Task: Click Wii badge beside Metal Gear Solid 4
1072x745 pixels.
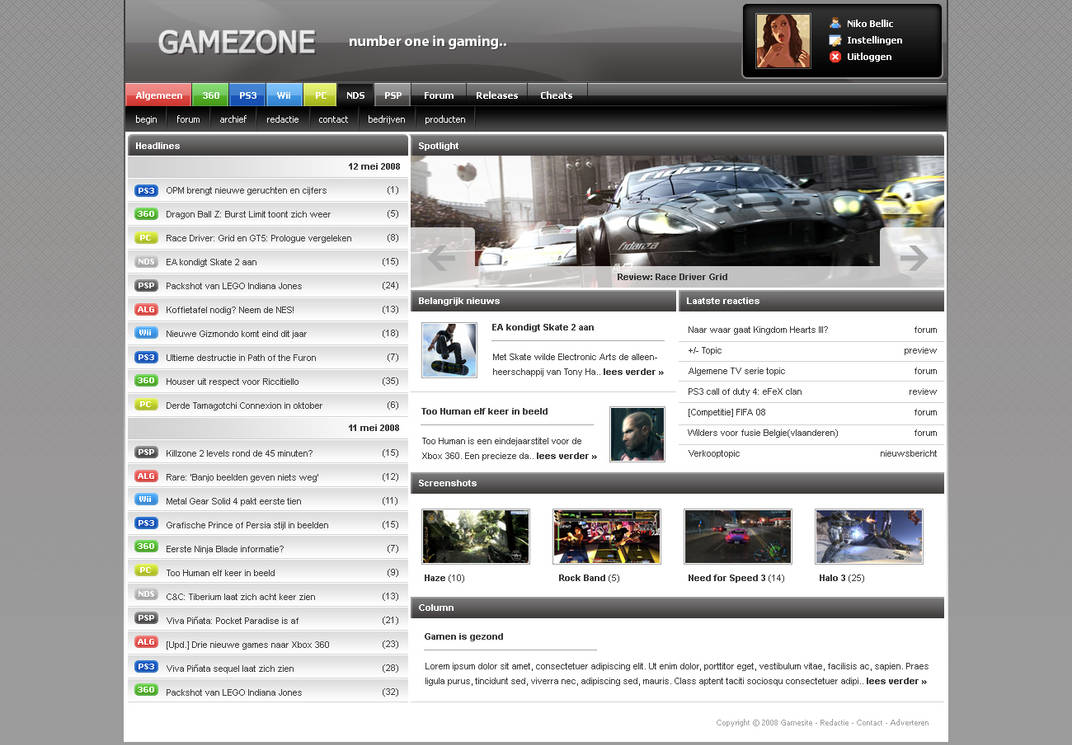Action: click(146, 500)
